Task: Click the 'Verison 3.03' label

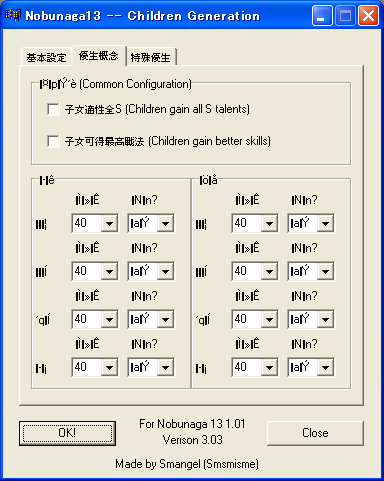Action: pyautogui.click(x=192, y=440)
